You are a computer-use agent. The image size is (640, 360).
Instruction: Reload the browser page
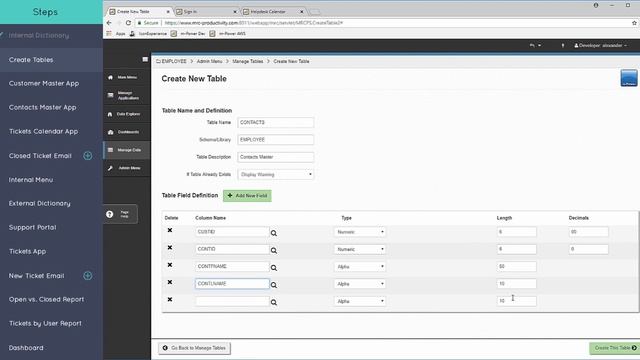point(128,23)
